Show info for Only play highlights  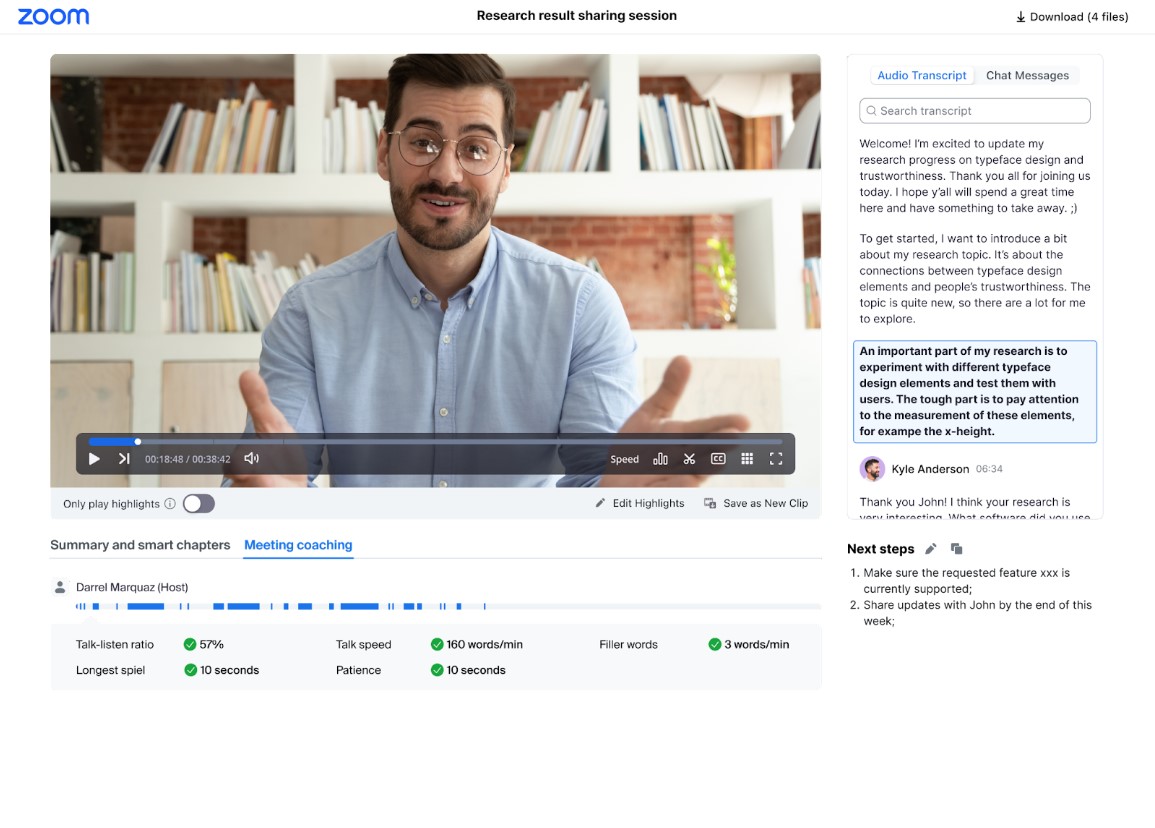(x=170, y=504)
